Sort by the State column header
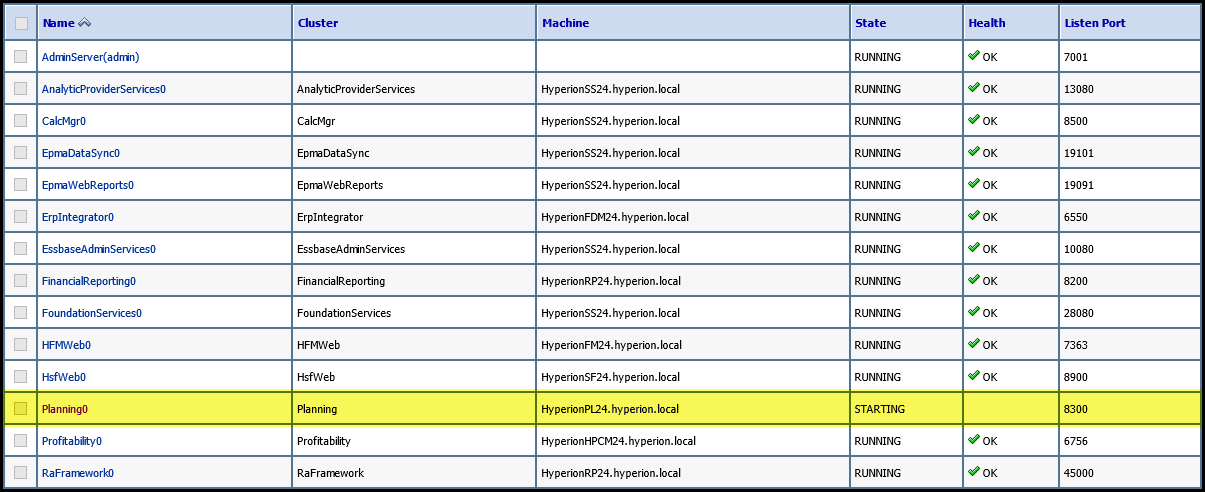This screenshot has height=492, width=1205. [x=870, y=23]
